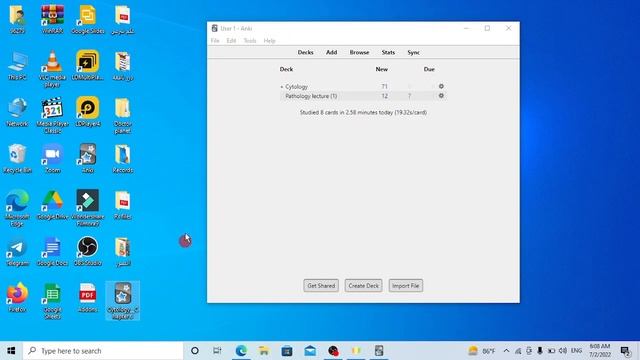Image resolution: width=640 pixels, height=360 pixels.
Task: Sync the Anki collection
Action: click(413, 53)
